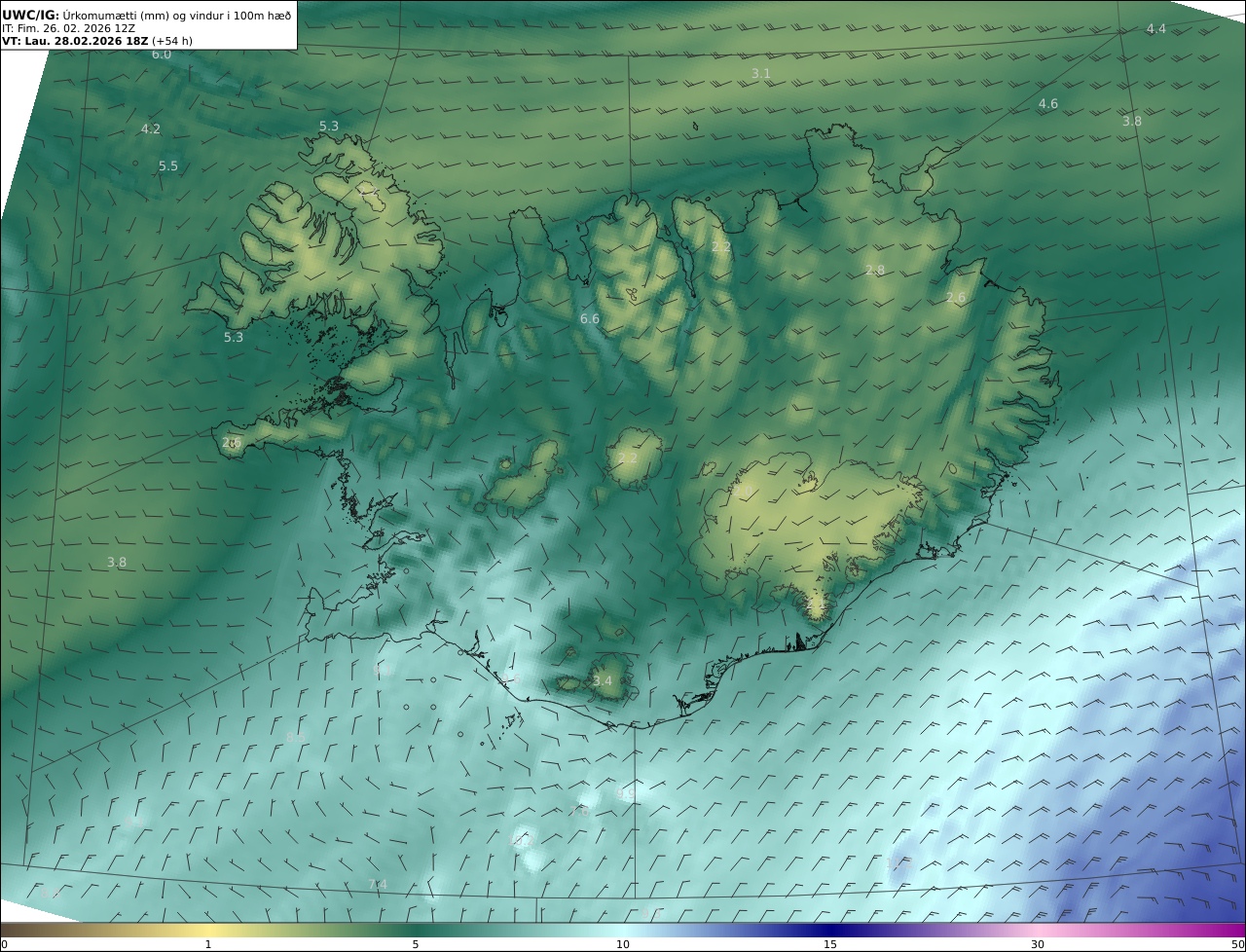Click the colorbar tick label "0"
The width and height of the screenshot is (1246, 952).
(x=4, y=944)
